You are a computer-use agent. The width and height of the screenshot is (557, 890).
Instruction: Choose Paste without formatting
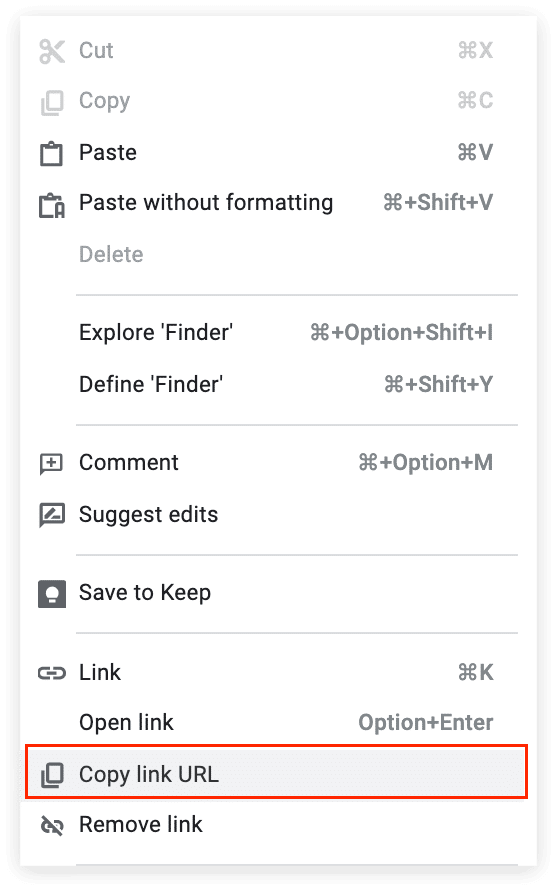pyautogui.click(x=278, y=203)
